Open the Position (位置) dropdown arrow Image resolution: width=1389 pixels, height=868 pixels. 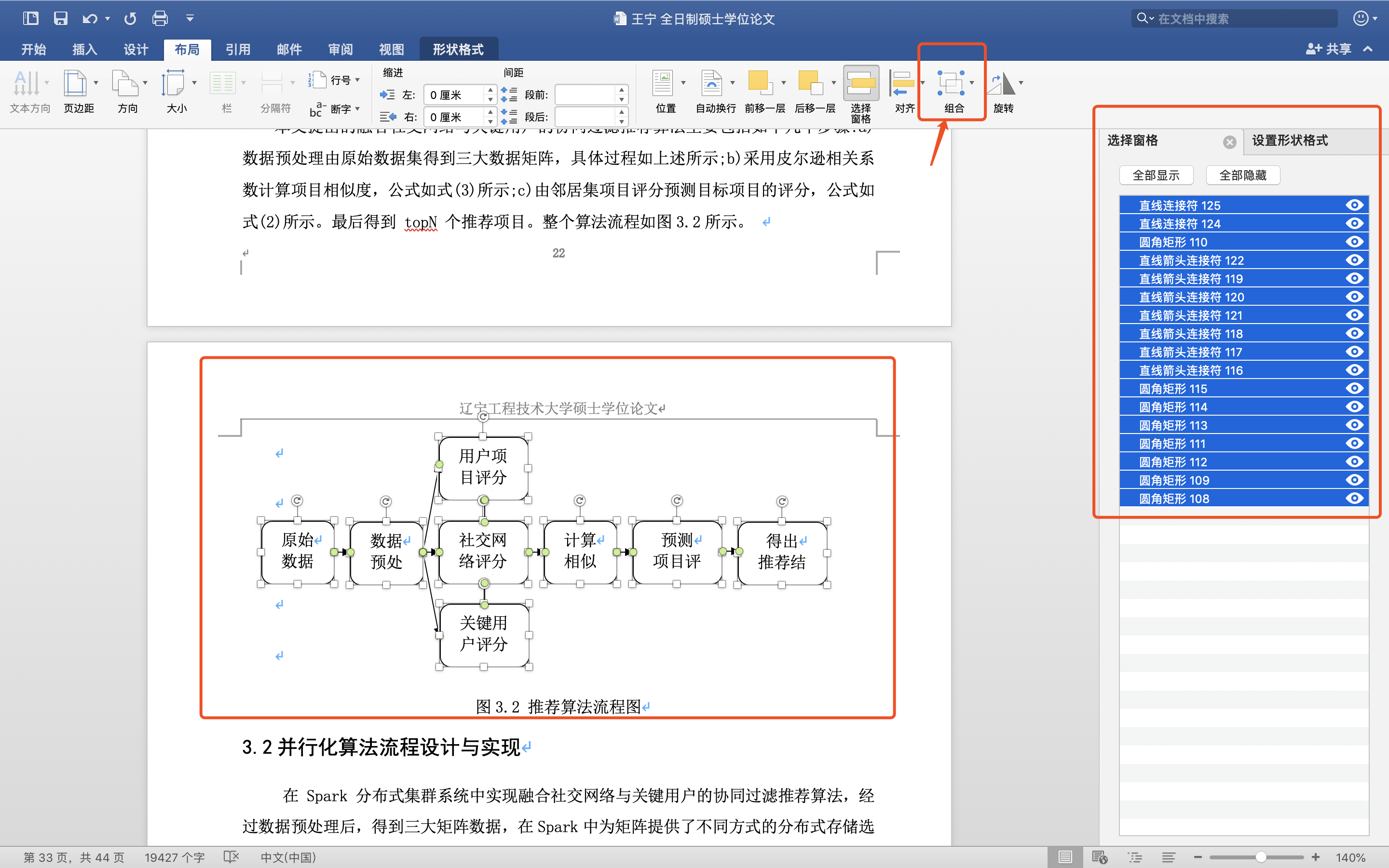click(x=683, y=82)
